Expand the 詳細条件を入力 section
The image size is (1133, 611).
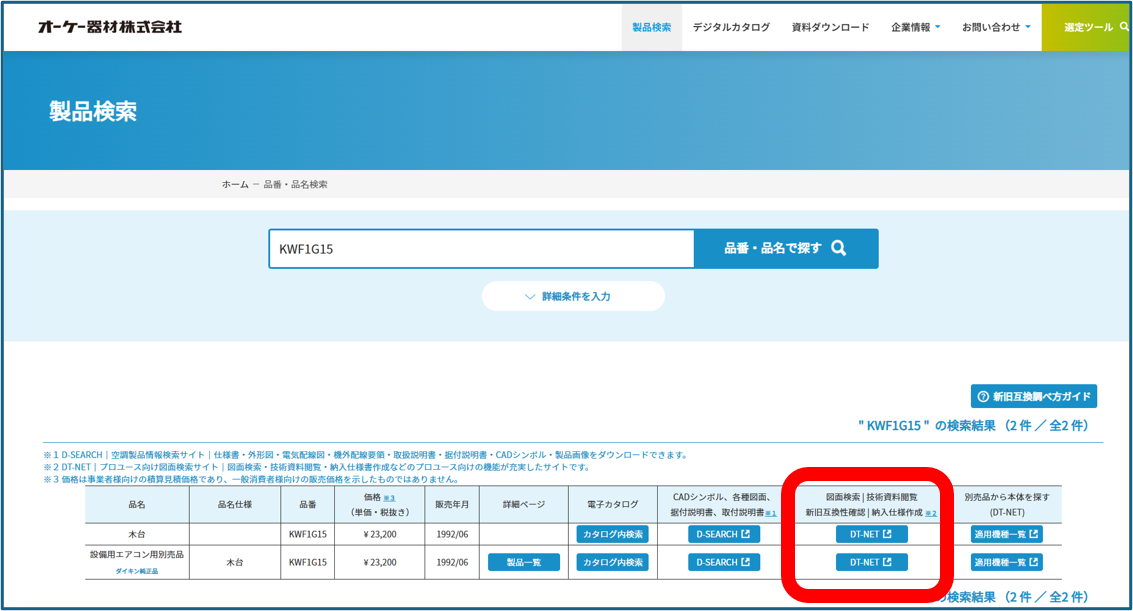(x=573, y=296)
